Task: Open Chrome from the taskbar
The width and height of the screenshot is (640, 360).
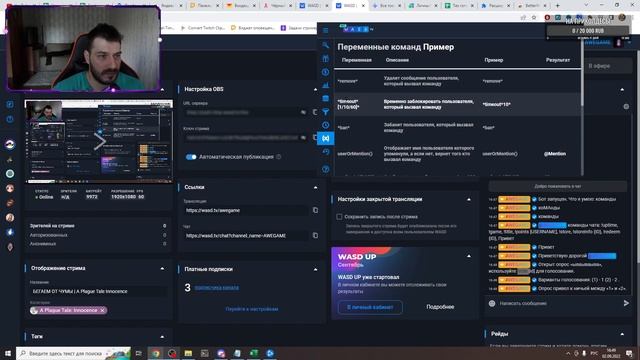Action: tap(156, 353)
